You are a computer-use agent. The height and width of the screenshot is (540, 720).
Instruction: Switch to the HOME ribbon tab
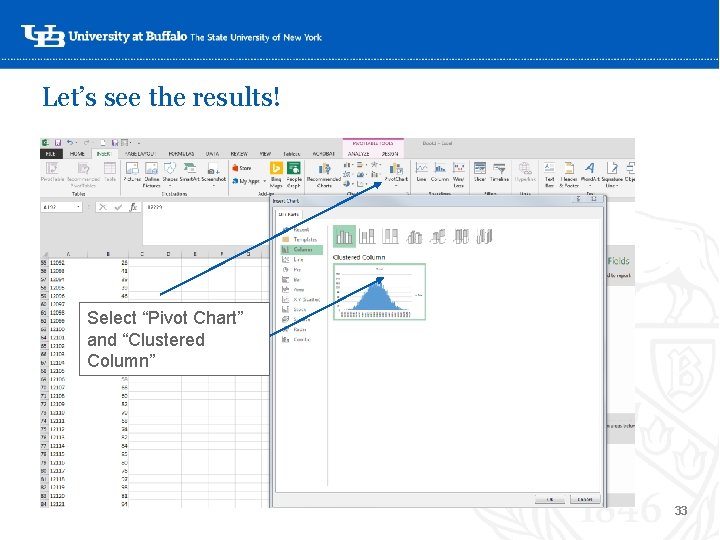[77, 154]
